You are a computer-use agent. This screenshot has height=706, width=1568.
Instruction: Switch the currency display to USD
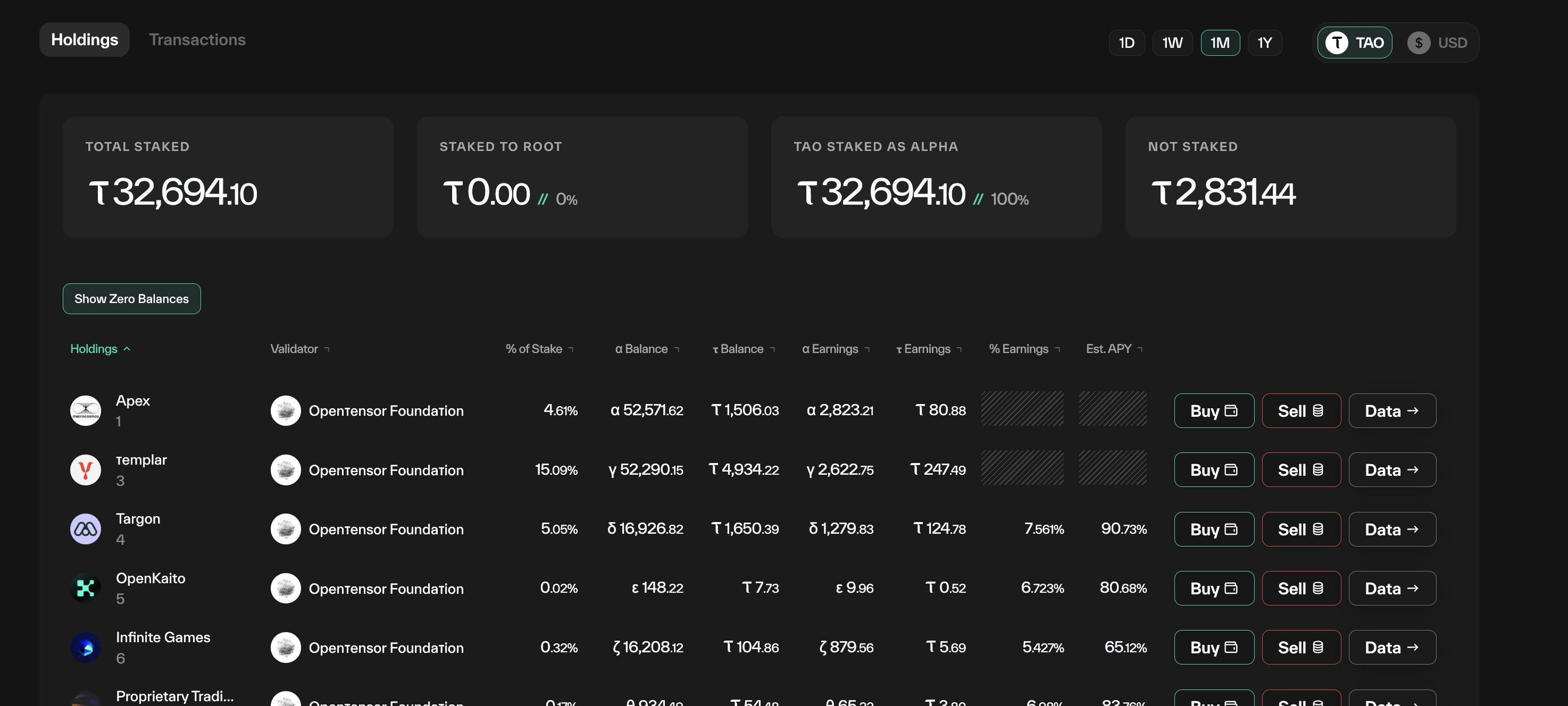[1437, 43]
